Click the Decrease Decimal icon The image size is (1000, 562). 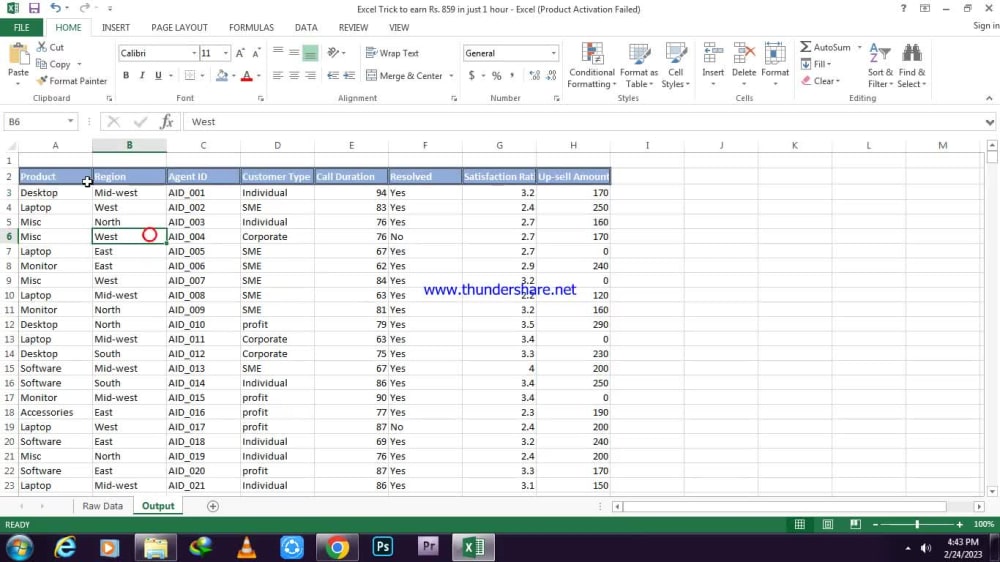[552, 75]
